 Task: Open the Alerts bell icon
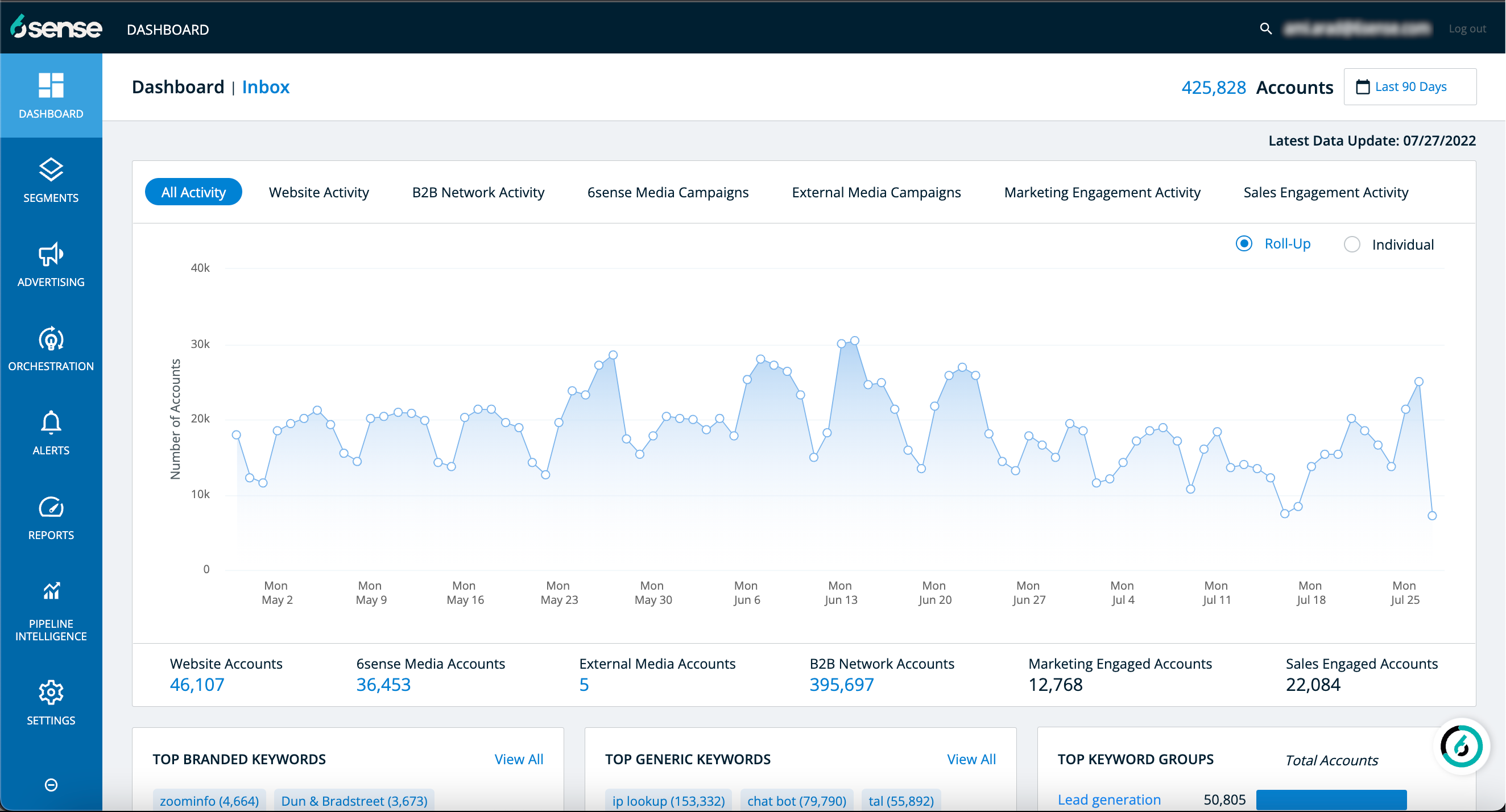coord(51,432)
